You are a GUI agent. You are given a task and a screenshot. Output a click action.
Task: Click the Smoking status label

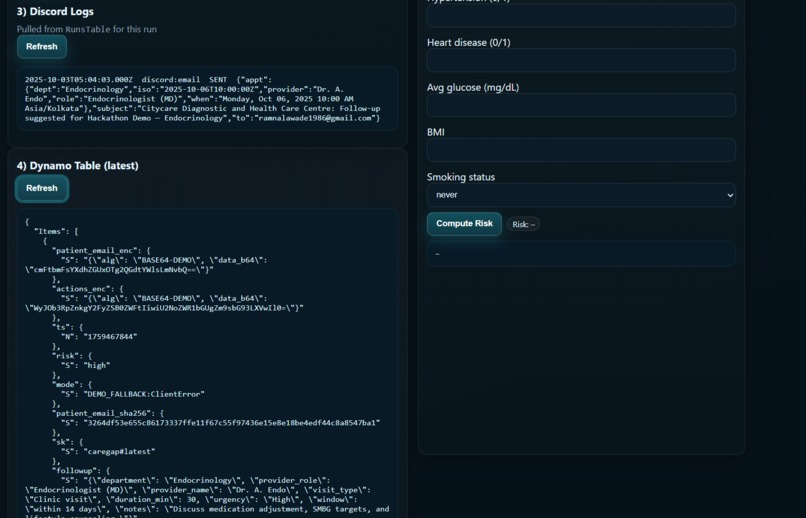461,177
